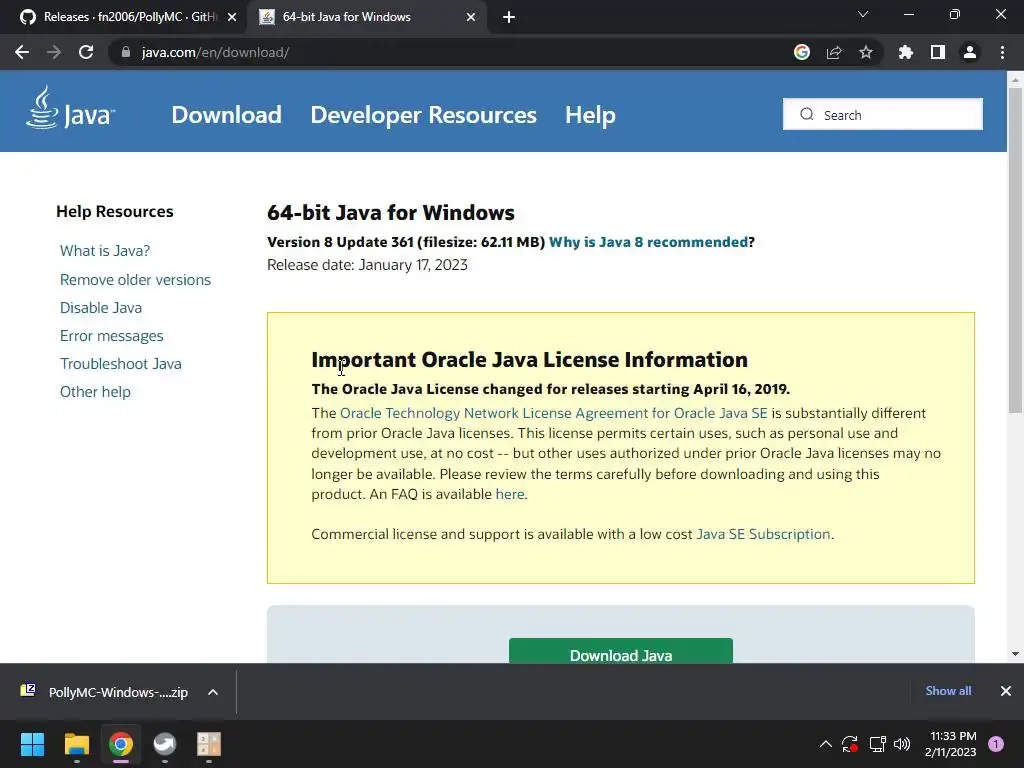Click the FAQ here link
Image resolution: width=1024 pixels, height=768 pixels.
(x=510, y=494)
